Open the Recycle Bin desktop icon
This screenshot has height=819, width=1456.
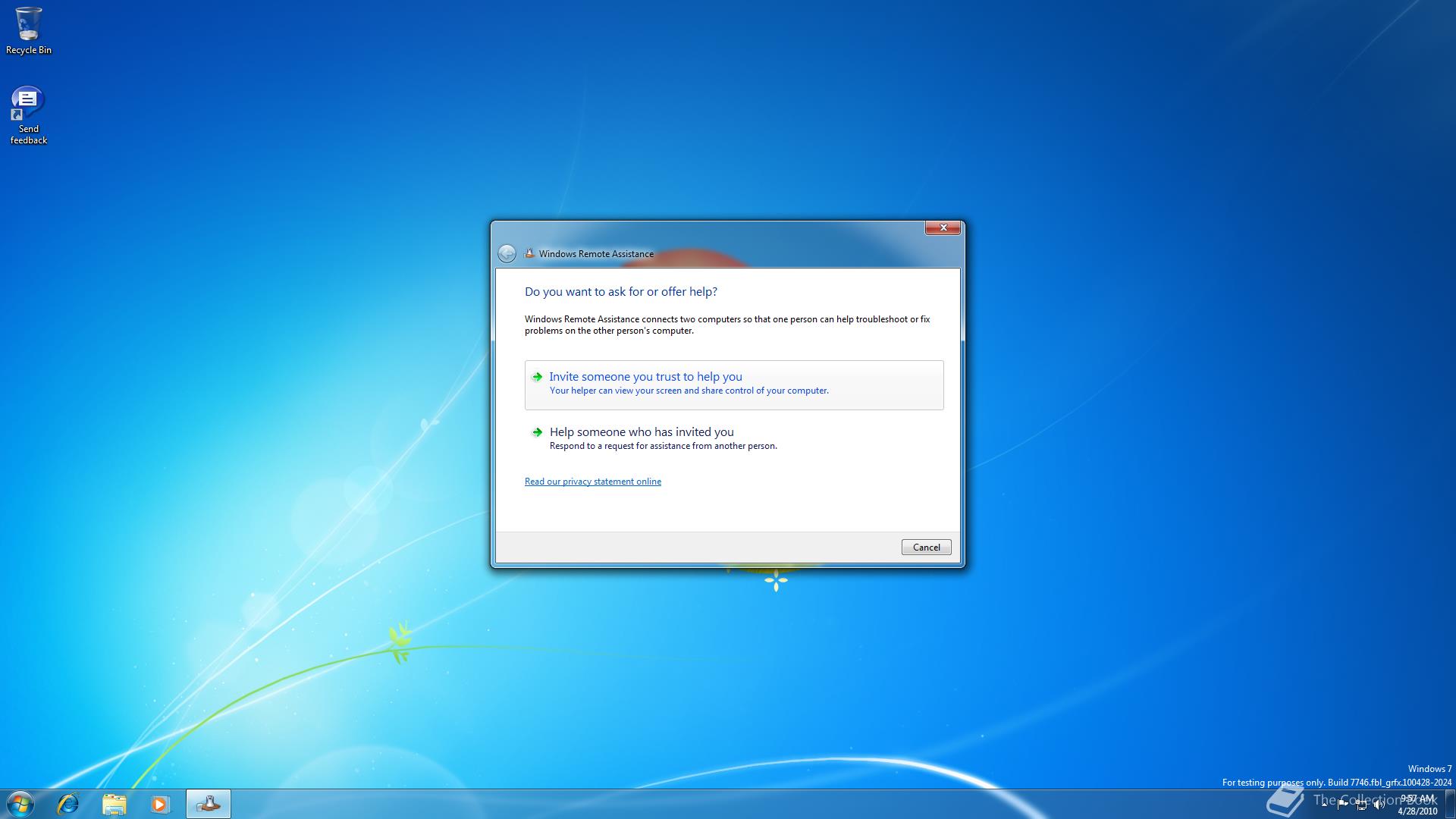(x=29, y=30)
